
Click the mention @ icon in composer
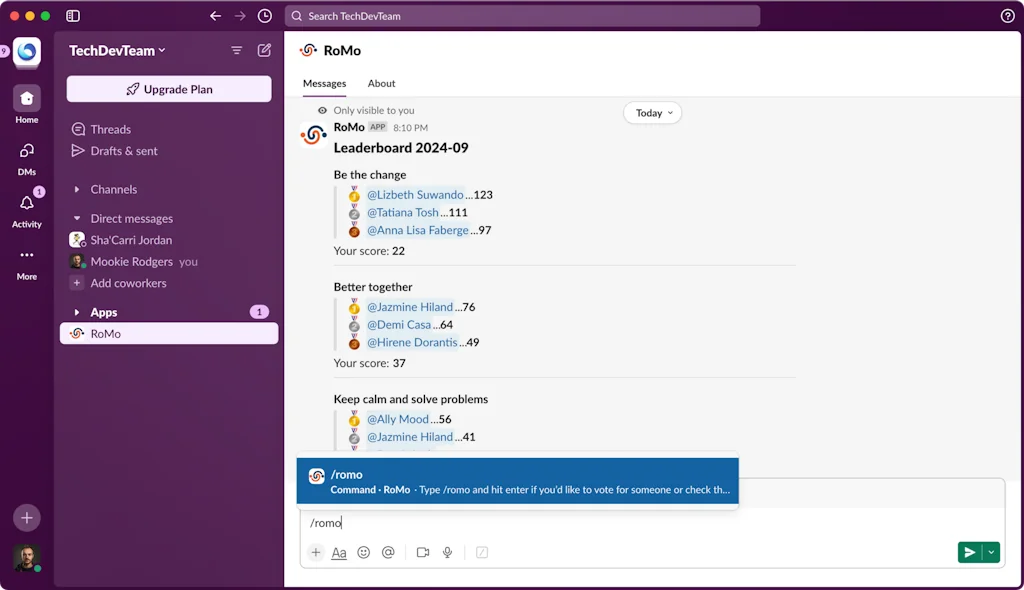pyautogui.click(x=388, y=552)
